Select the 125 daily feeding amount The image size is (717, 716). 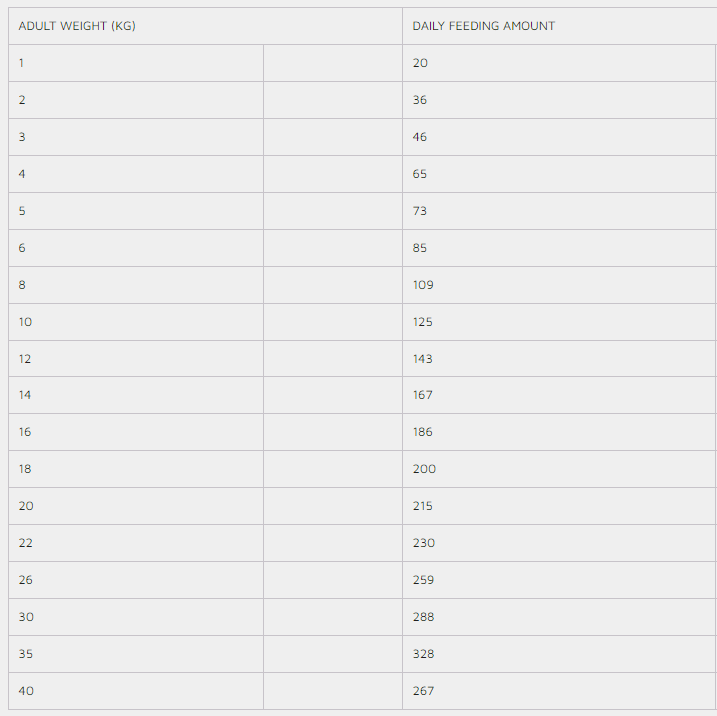[423, 322]
